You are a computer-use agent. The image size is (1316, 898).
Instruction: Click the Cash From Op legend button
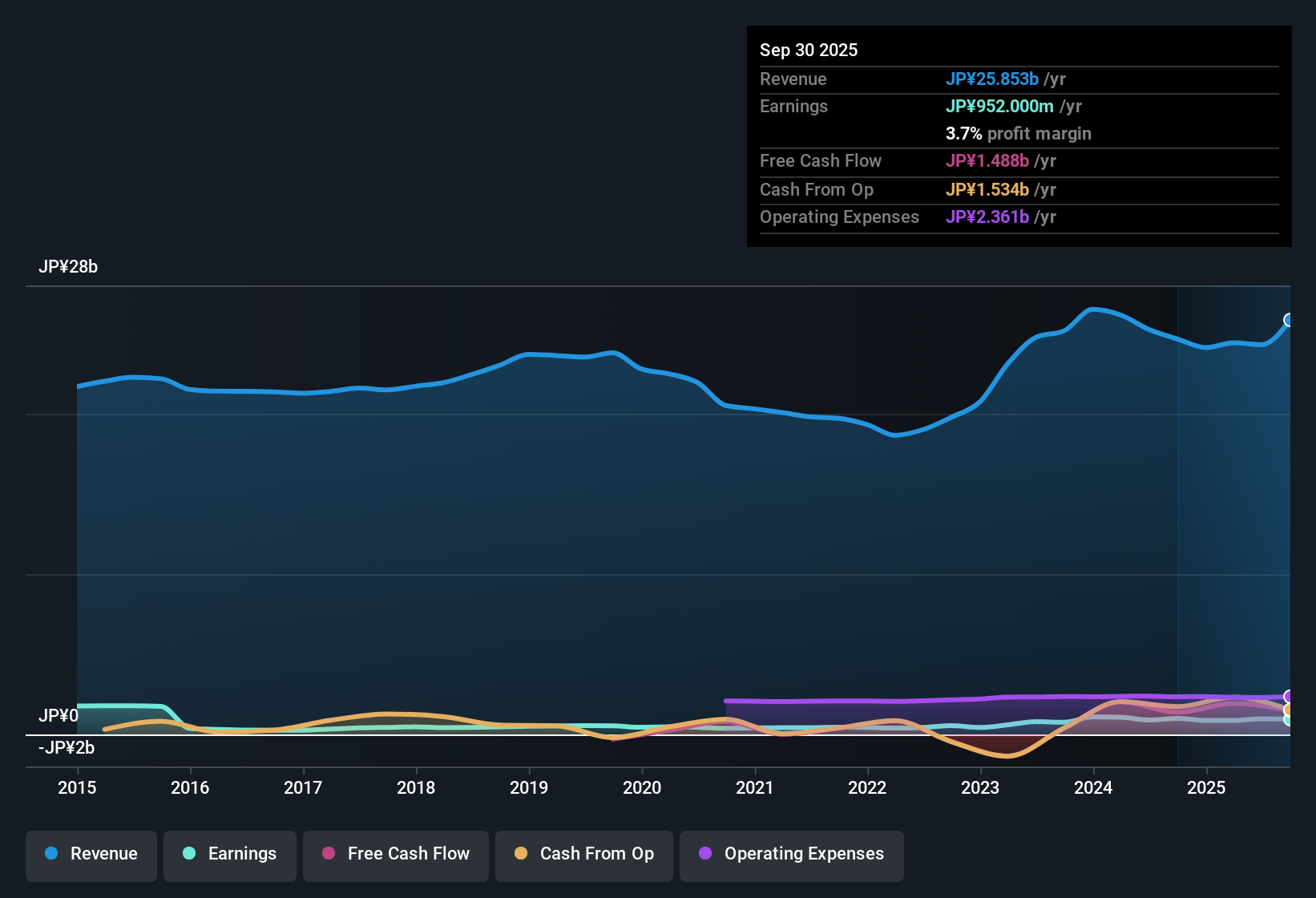pyautogui.click(x=583, y=855)
